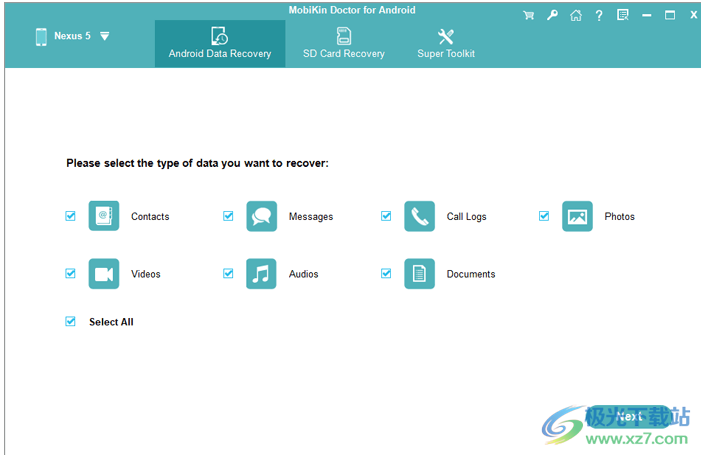
Task: Go to the home page icon
Action: click(x=575, y=15)
